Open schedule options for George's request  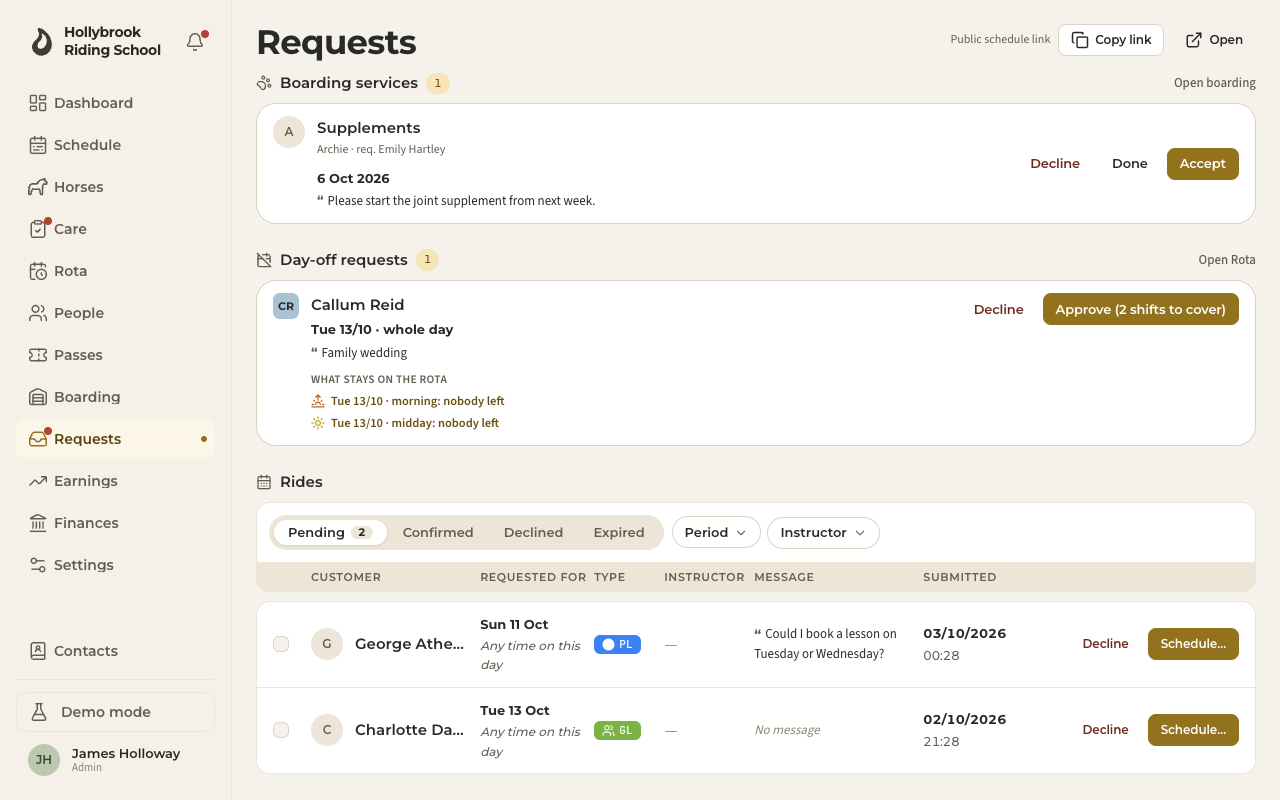[x=1193, y=644]
